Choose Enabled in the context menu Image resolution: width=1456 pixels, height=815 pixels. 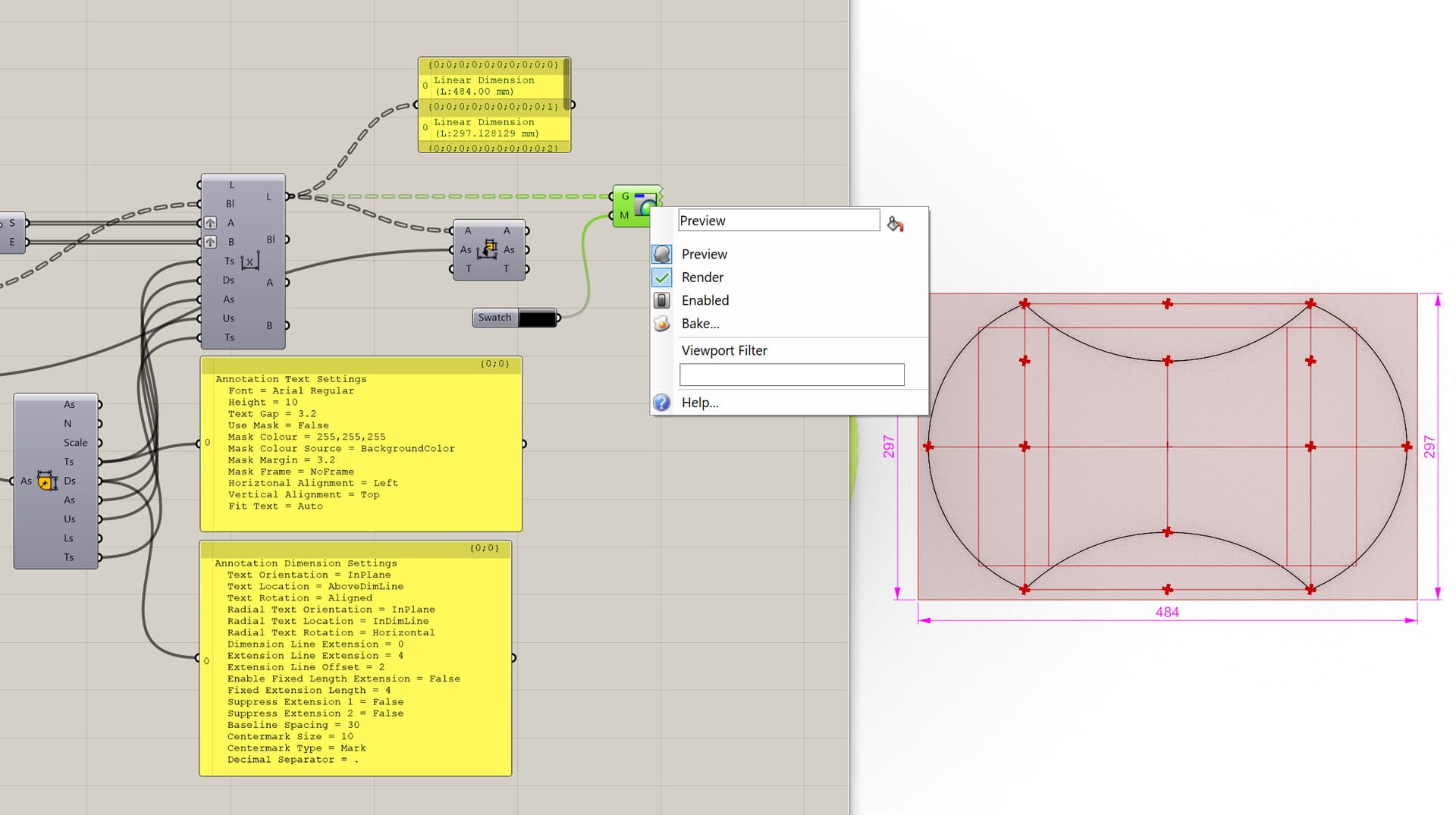[705, 300]
